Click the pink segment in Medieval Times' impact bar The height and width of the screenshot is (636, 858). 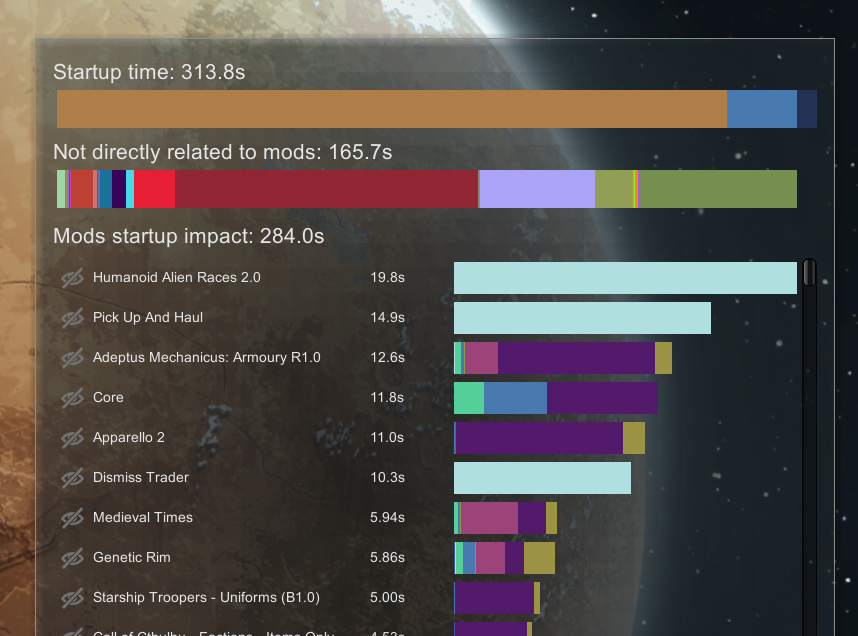(x=489, y=518)
